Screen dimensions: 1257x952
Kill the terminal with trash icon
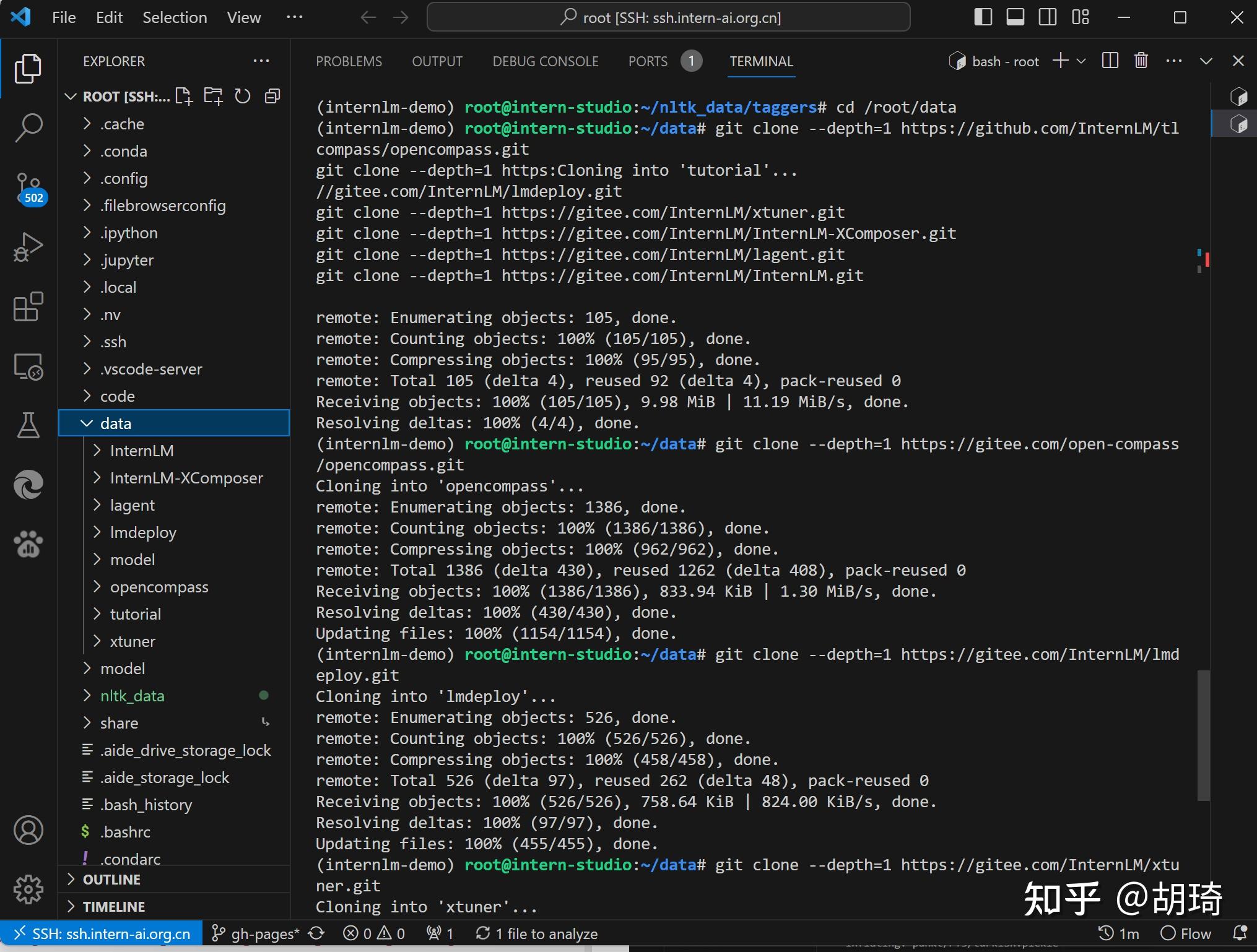(1141, 61)
